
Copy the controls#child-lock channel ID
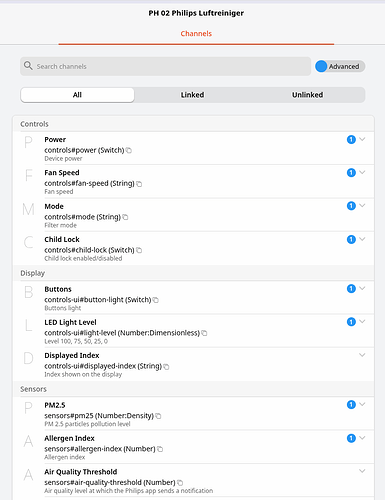pos(139,250)
